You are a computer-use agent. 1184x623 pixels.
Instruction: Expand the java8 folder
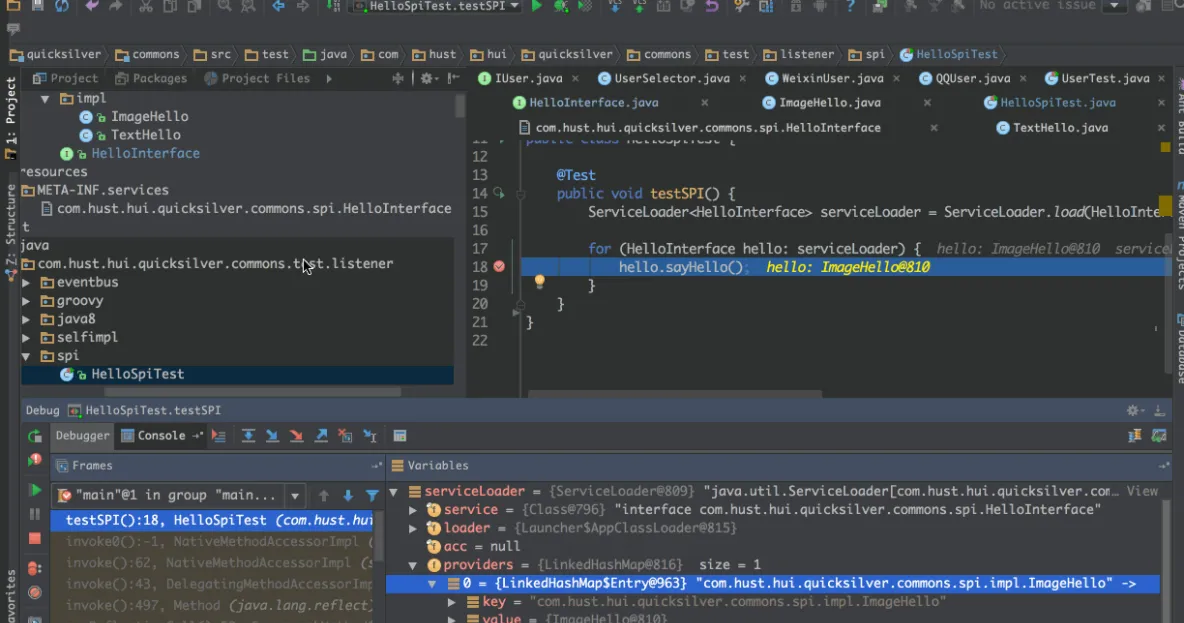tap(26, 319)
